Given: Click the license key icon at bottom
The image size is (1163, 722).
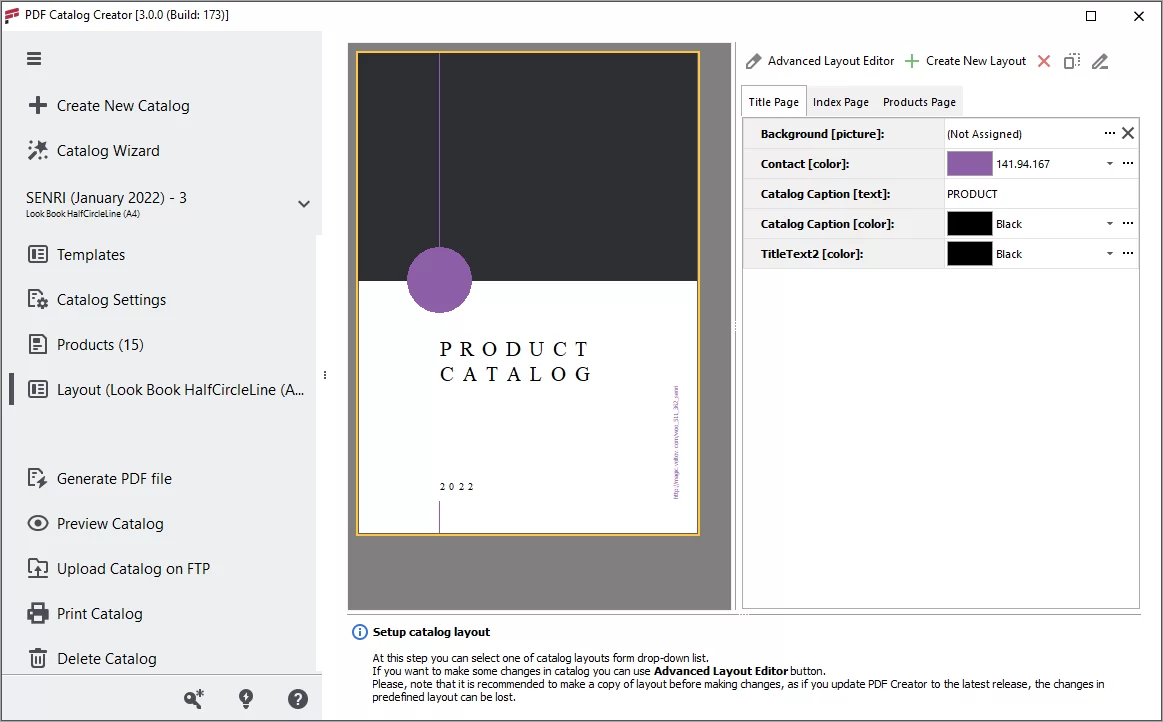Looking at the screenshot, I should click(193, 699).
